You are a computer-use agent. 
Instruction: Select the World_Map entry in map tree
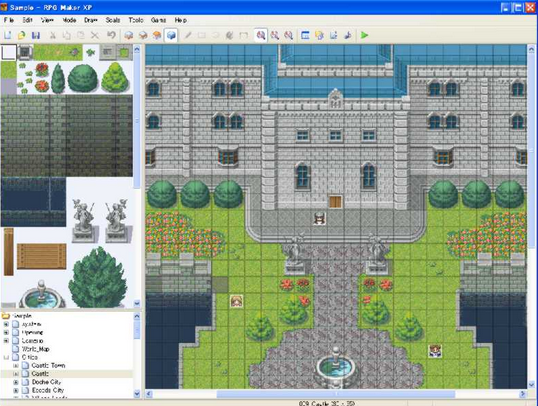pos(36,349)
